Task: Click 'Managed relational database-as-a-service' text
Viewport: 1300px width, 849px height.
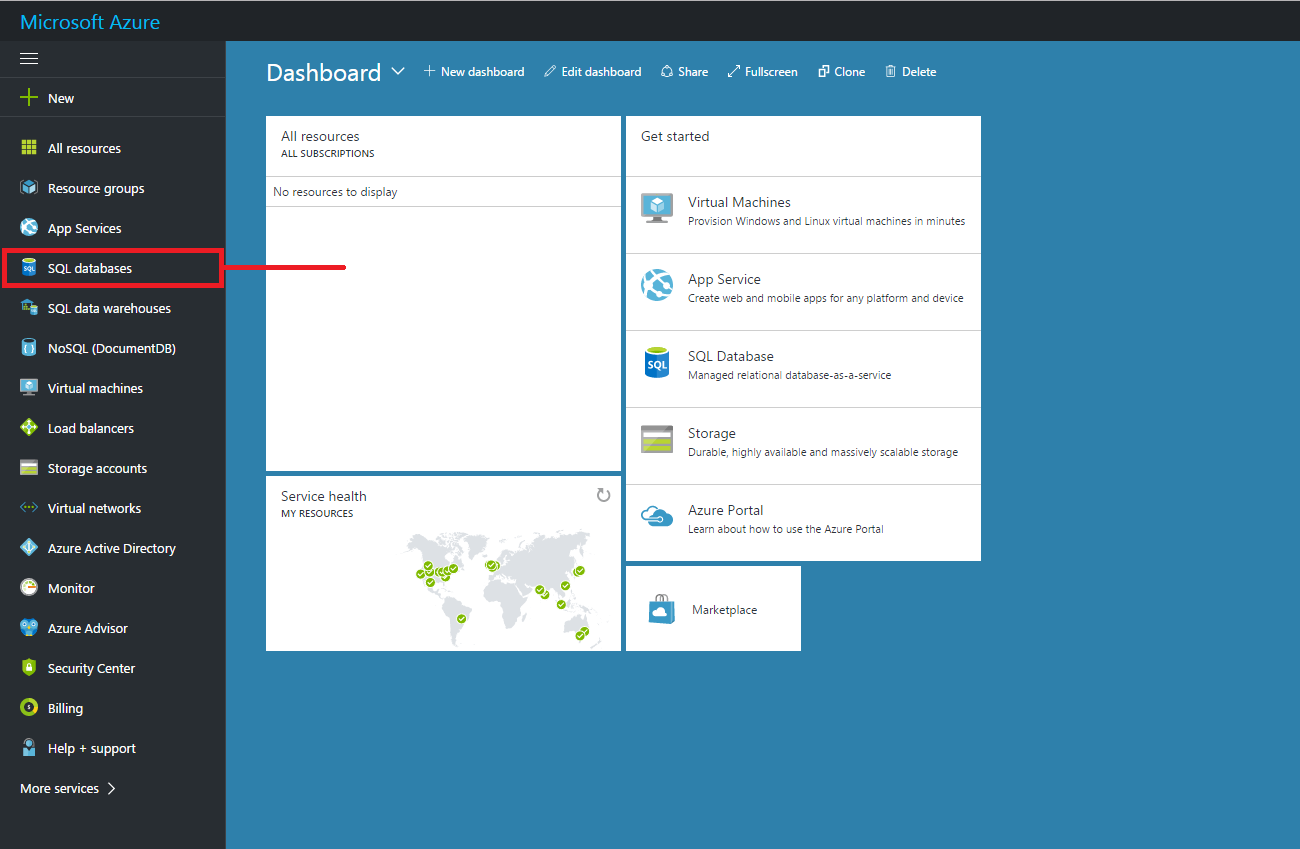Action: tap(790, 375)
